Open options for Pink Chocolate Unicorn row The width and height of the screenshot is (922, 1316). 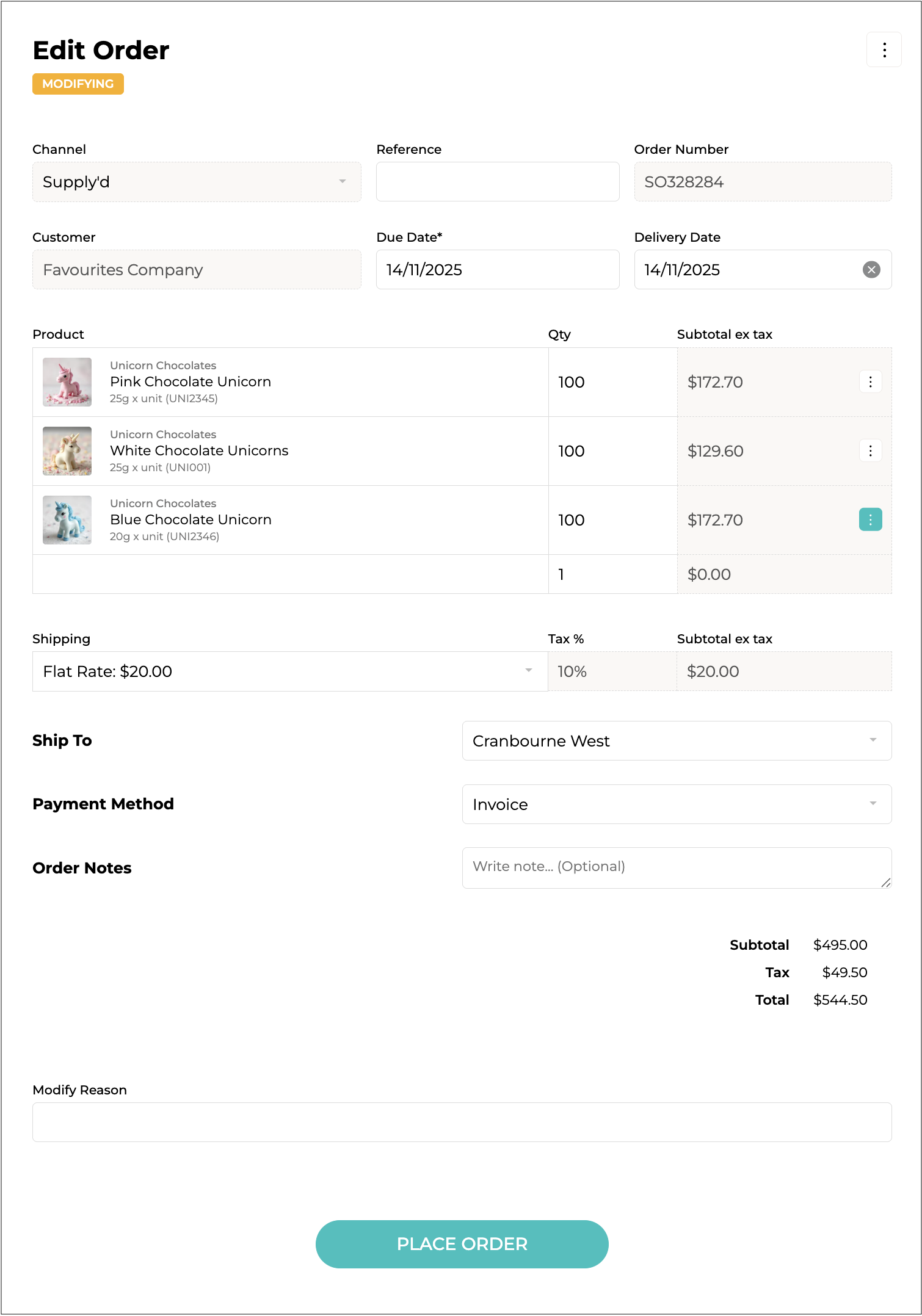[x=870, y=382]
